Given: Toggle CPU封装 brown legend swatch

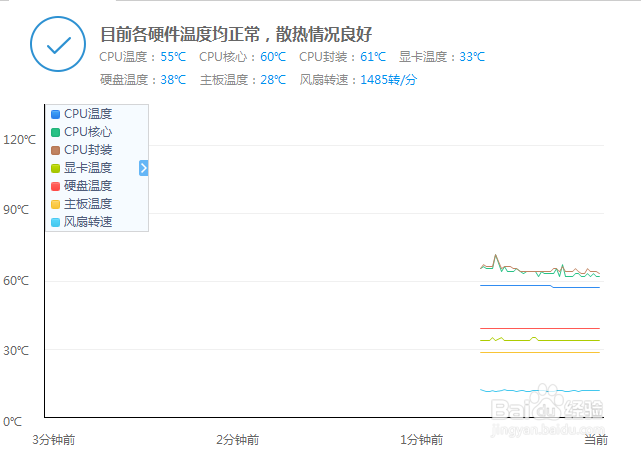Looking at the screenshot, I should click(x=56, y=150).
